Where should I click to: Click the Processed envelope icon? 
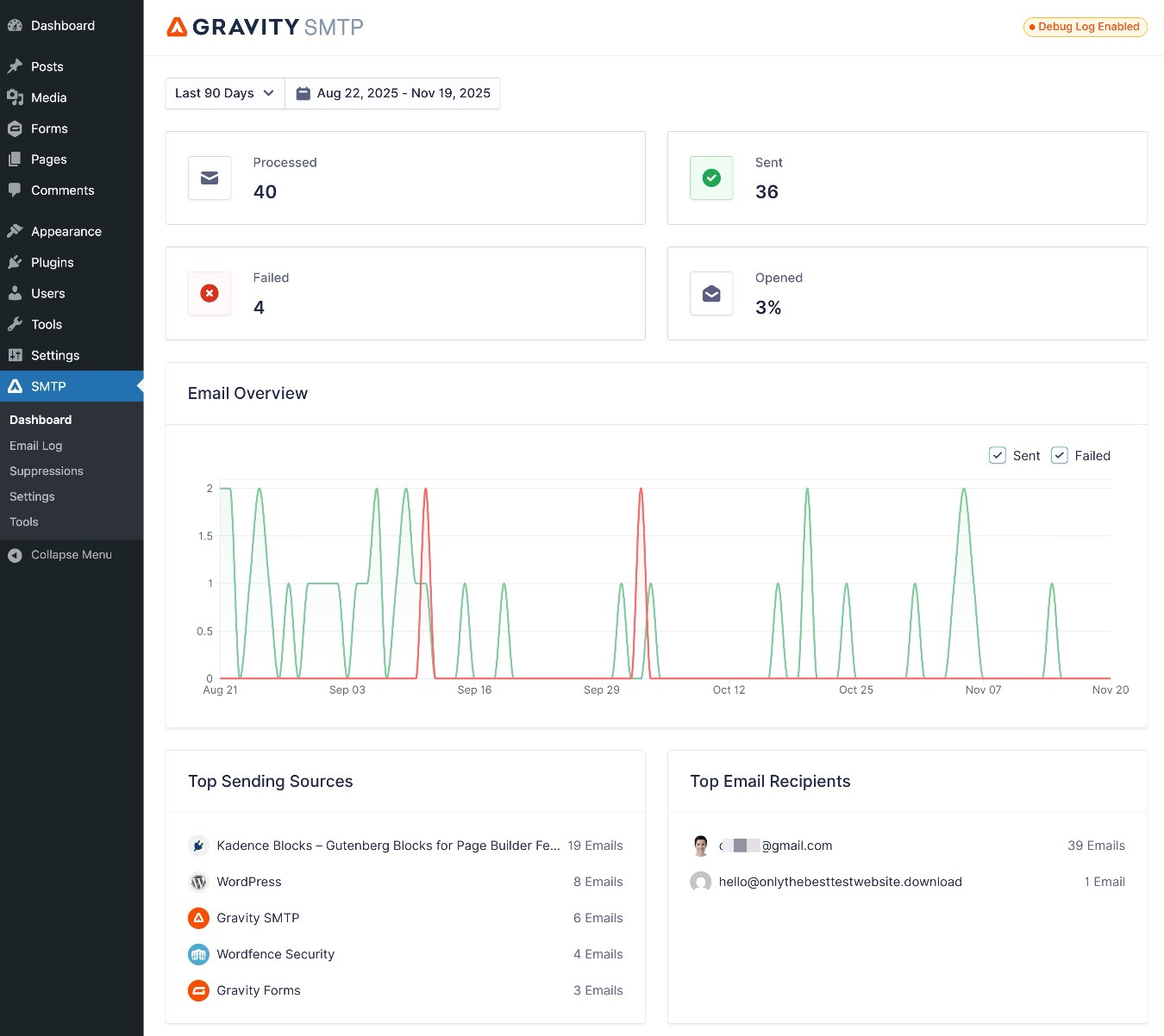pyautogui.click(x=210, y=178)
